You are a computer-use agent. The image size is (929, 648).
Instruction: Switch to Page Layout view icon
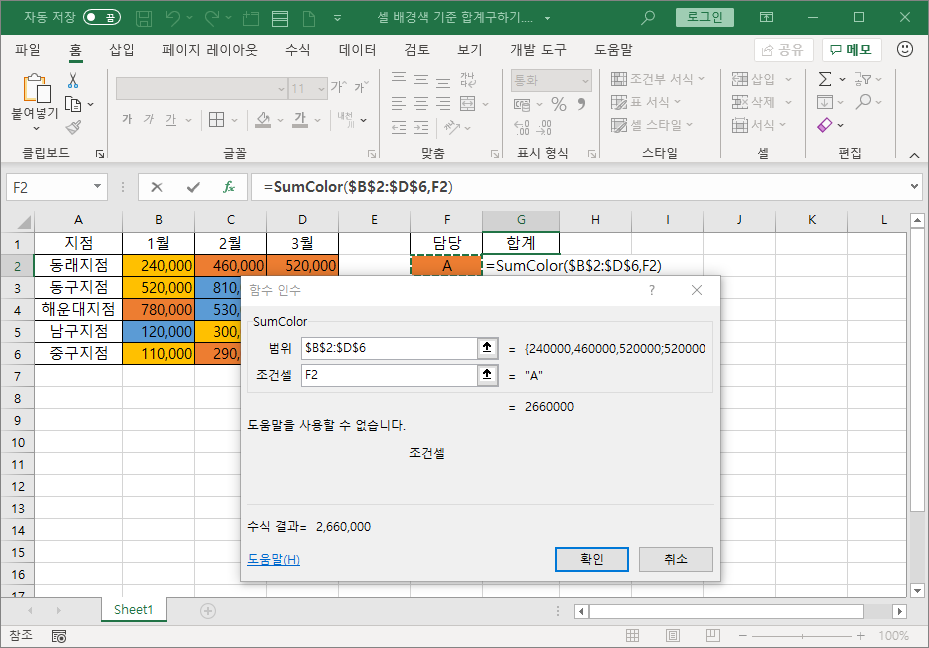pyautogui.click(x=673, y=636)
